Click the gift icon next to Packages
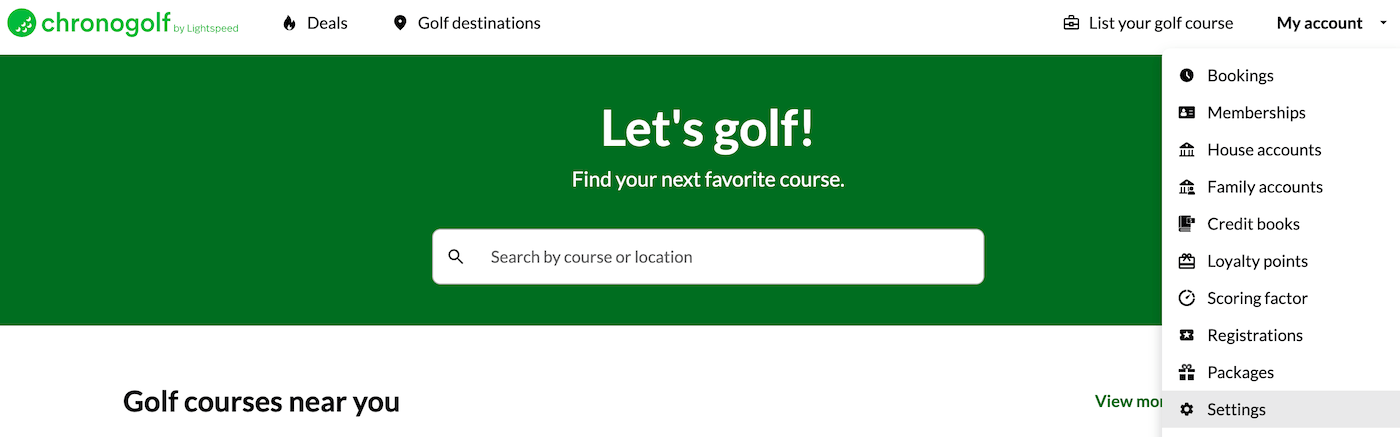This screenshot has width=1400, height=437. click(1187, 372)
